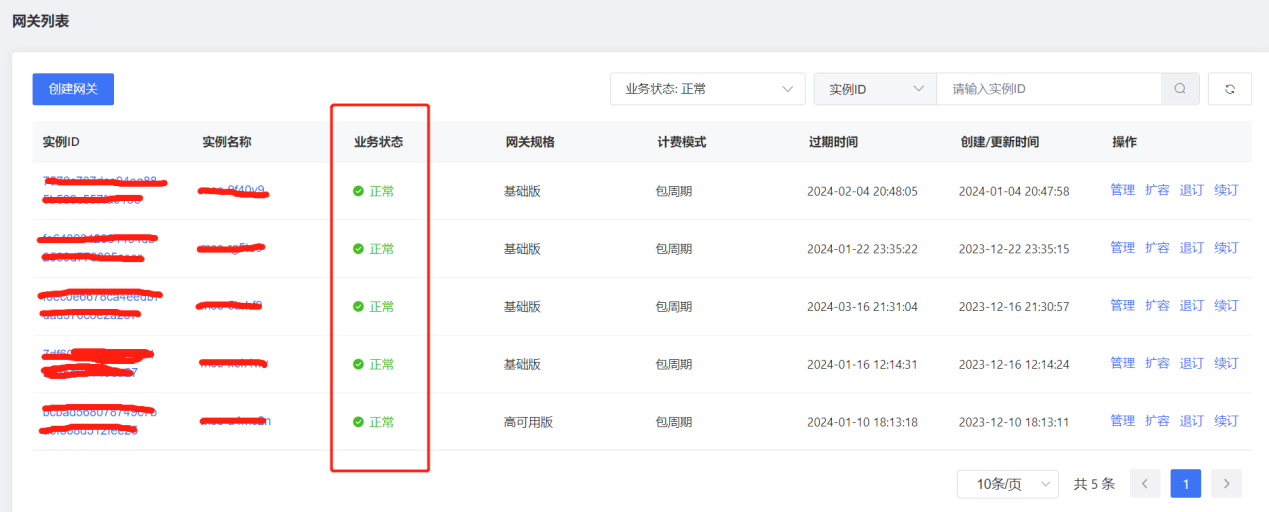
Task: Click creation time 2024-01-04 20:47:58
Action: tap(1014, 191)
